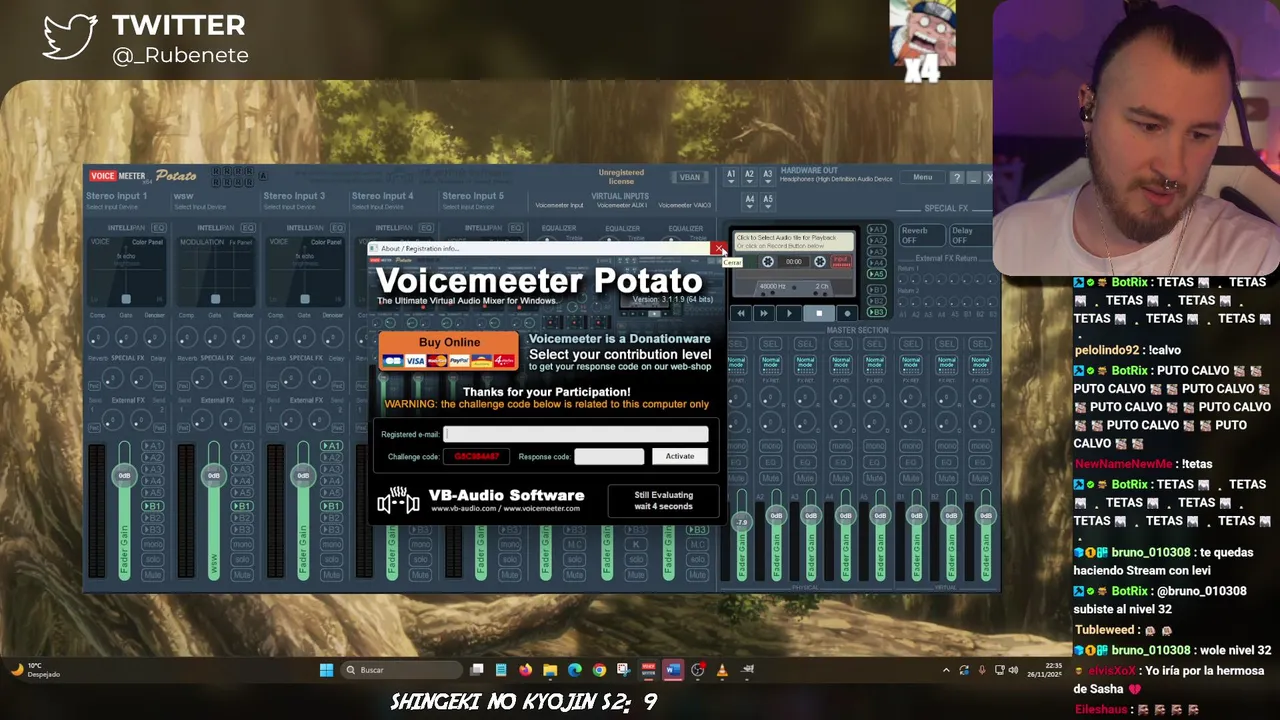
Task: Select input device for the wsw strip
Action: (x=201, y=207)
